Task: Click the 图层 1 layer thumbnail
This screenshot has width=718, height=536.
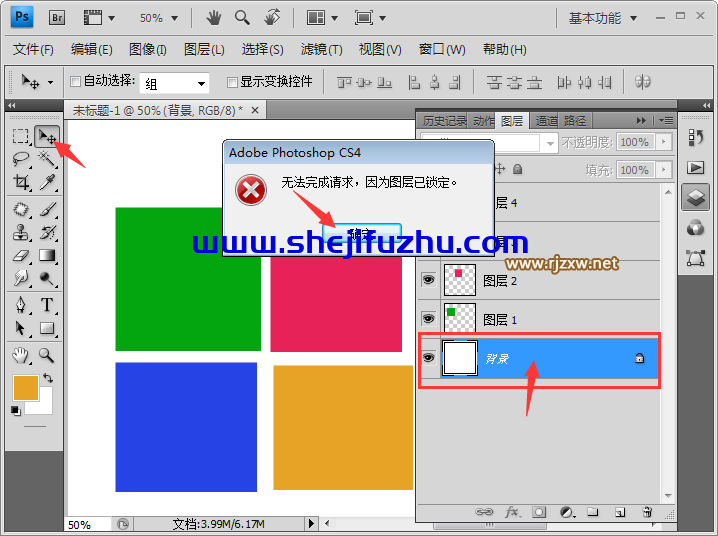Action: [x=460, y=319]
